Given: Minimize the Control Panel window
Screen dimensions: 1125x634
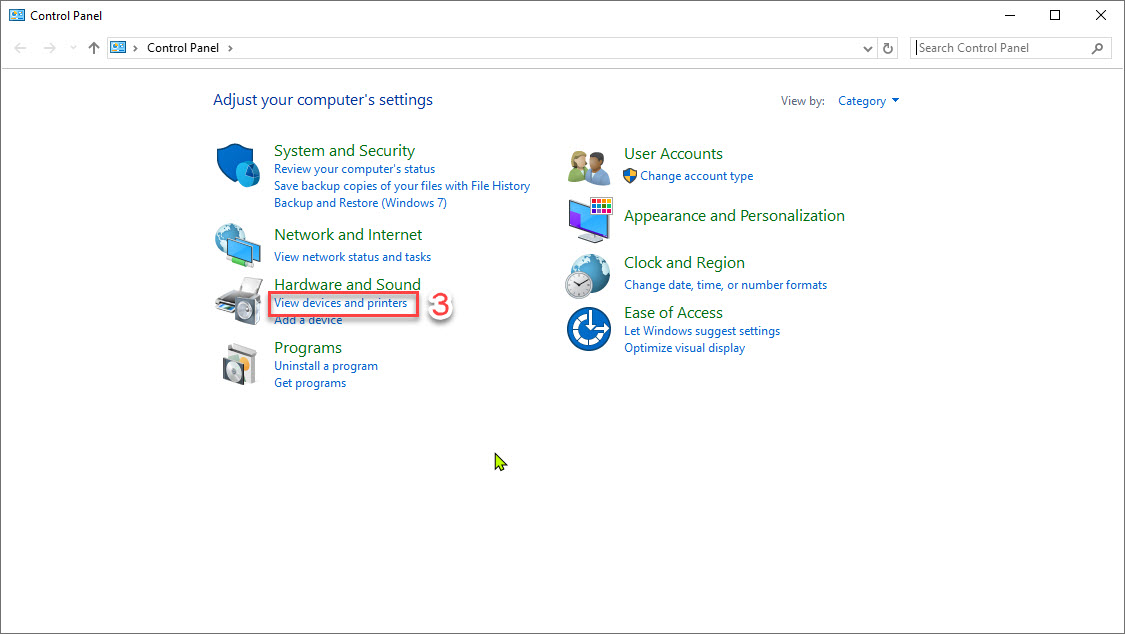Looking at the screenshot, I should coord(1010,15).
